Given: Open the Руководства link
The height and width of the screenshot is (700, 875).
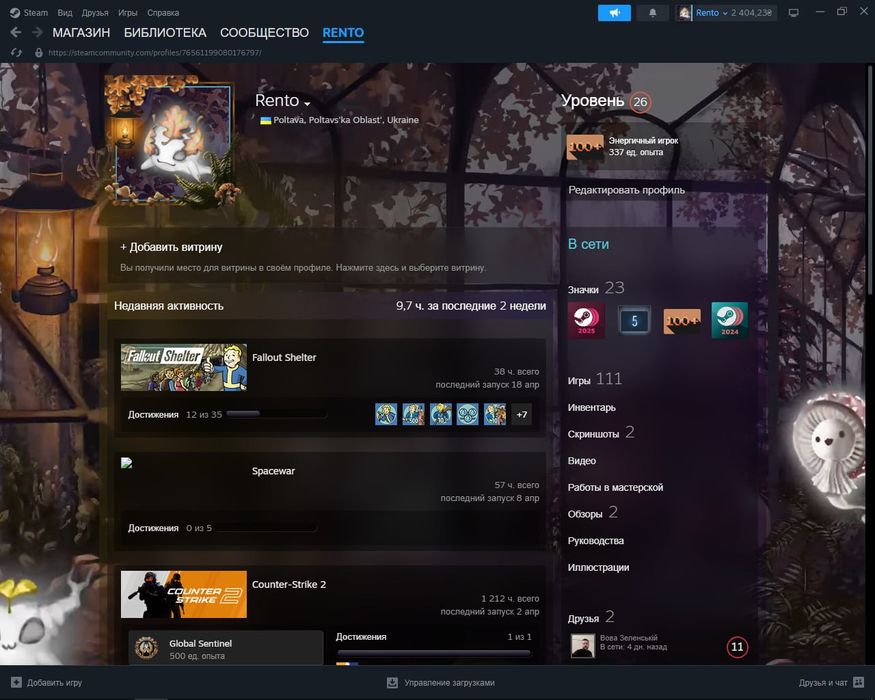Looking at the screenshot, I should coord(595,540).
